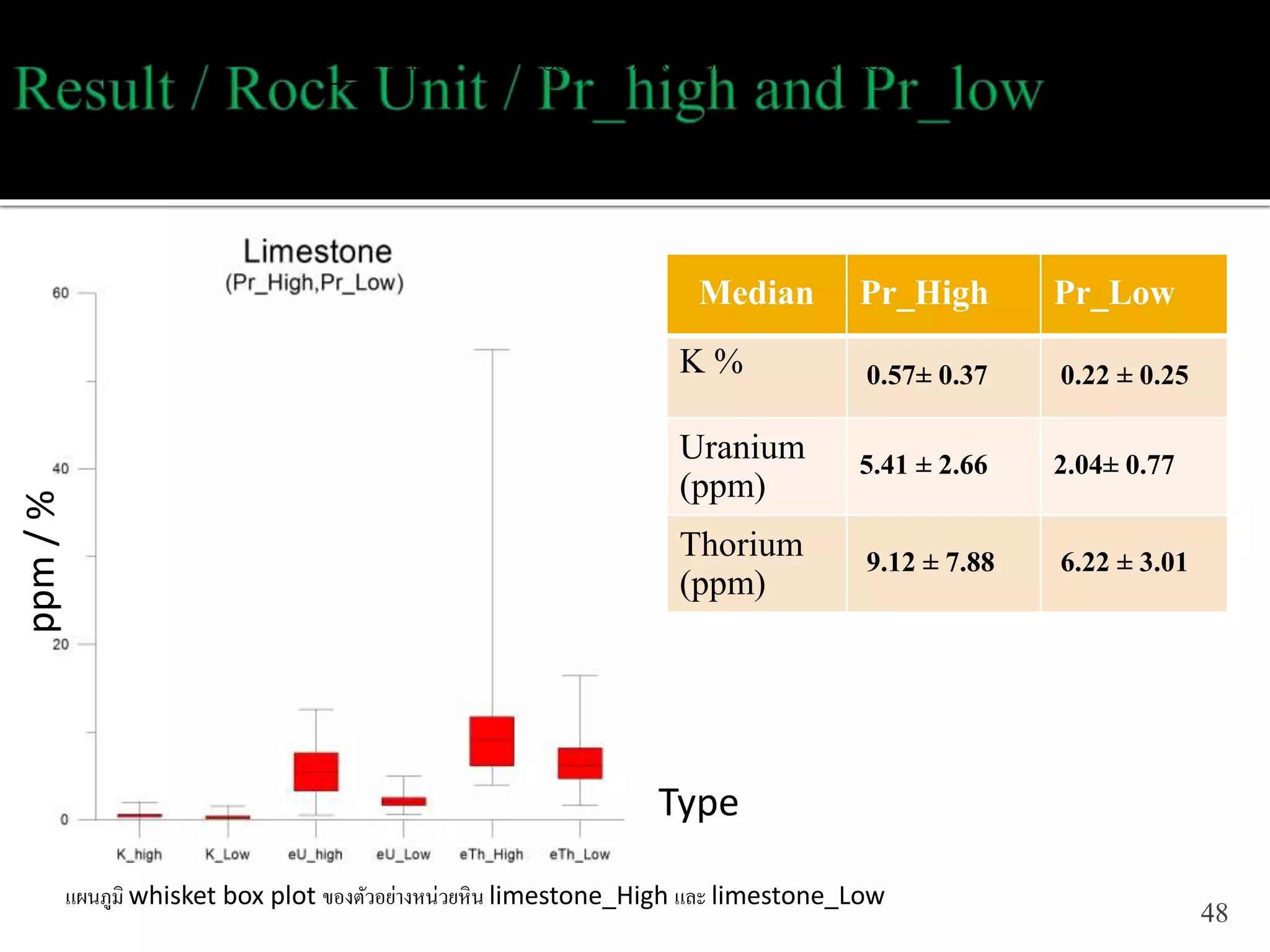Select the 'Pr_Low' column header
1270x952 pixels.
1114,293
